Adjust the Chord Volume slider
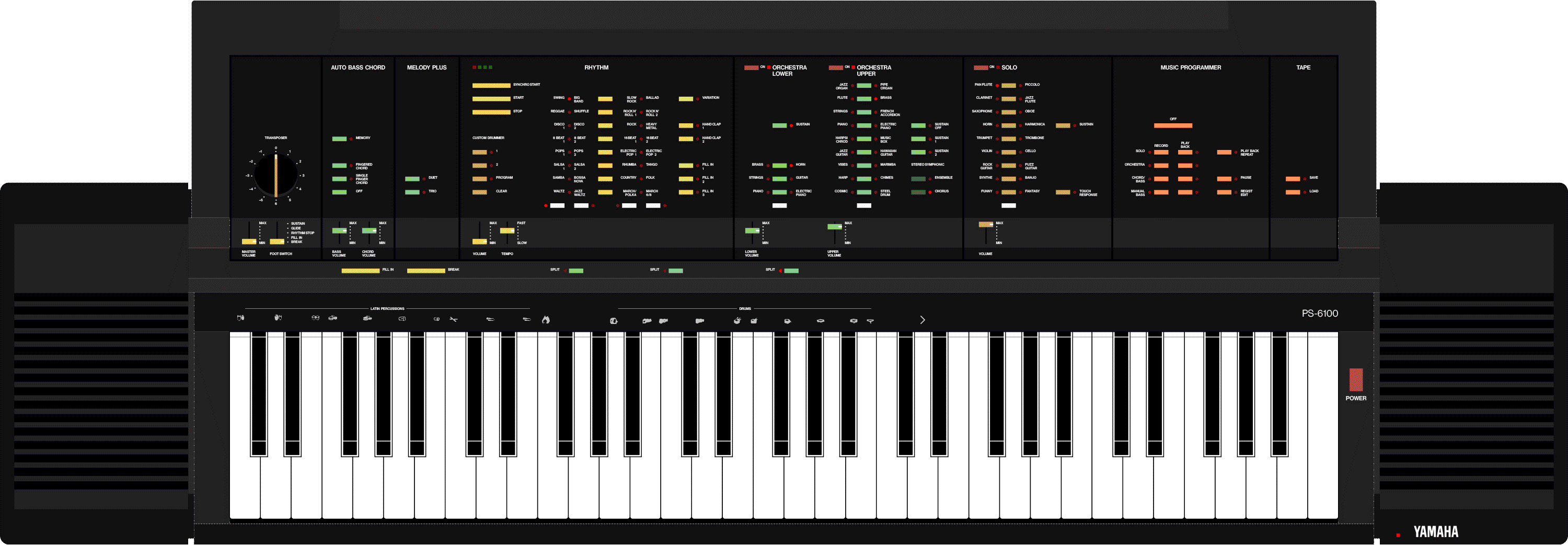1568x545 pixels. point(369,231)
